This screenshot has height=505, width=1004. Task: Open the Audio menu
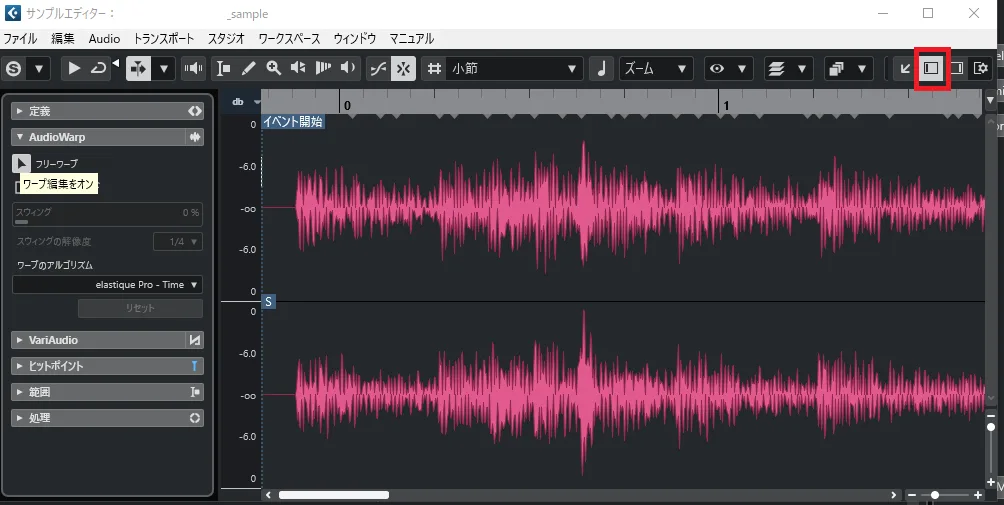click(104, 38)
